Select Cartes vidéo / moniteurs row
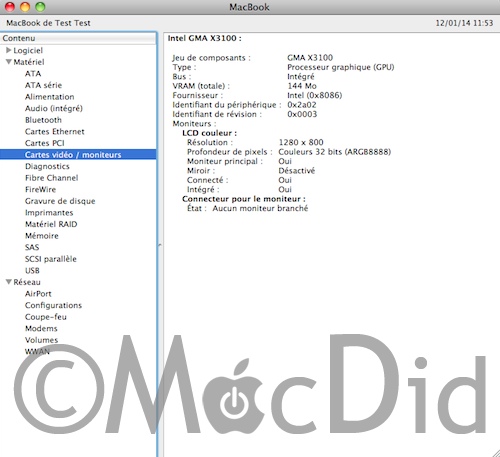The height and width of the screenshot is (457, 500). click(x=78, y=155)
